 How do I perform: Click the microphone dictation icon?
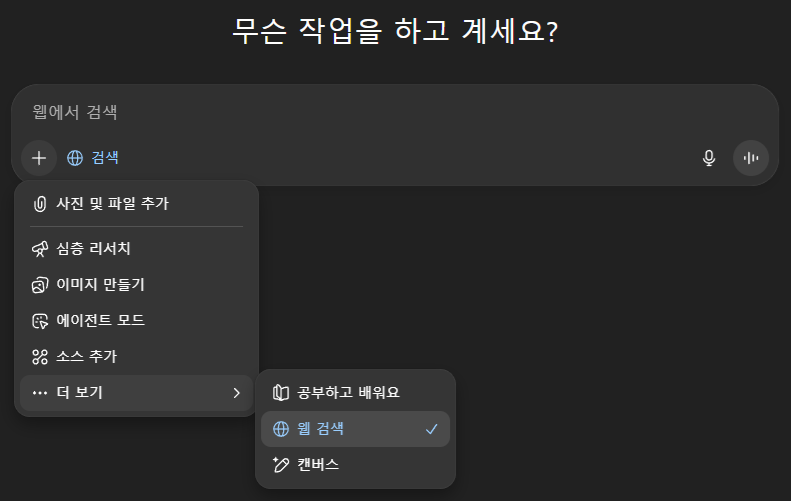pos(709,158)
